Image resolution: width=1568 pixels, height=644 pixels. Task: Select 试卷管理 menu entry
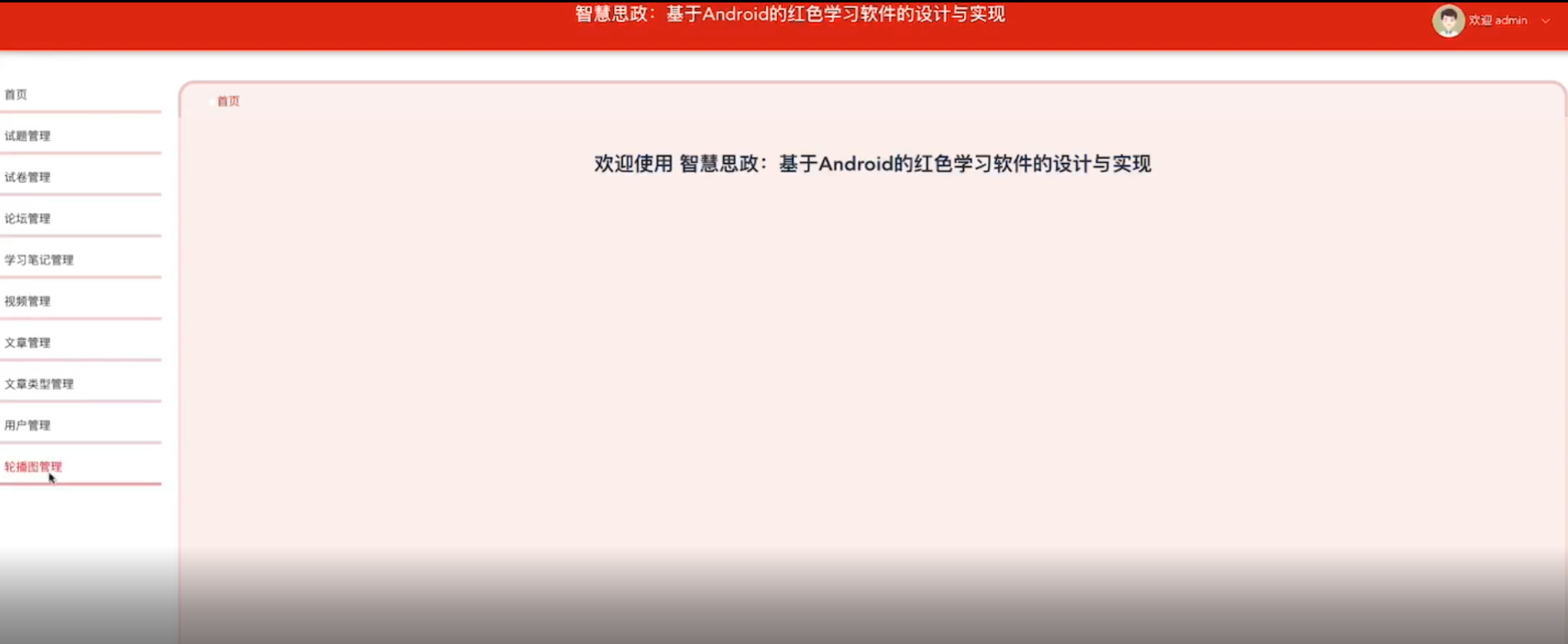[x=80, y=177]
